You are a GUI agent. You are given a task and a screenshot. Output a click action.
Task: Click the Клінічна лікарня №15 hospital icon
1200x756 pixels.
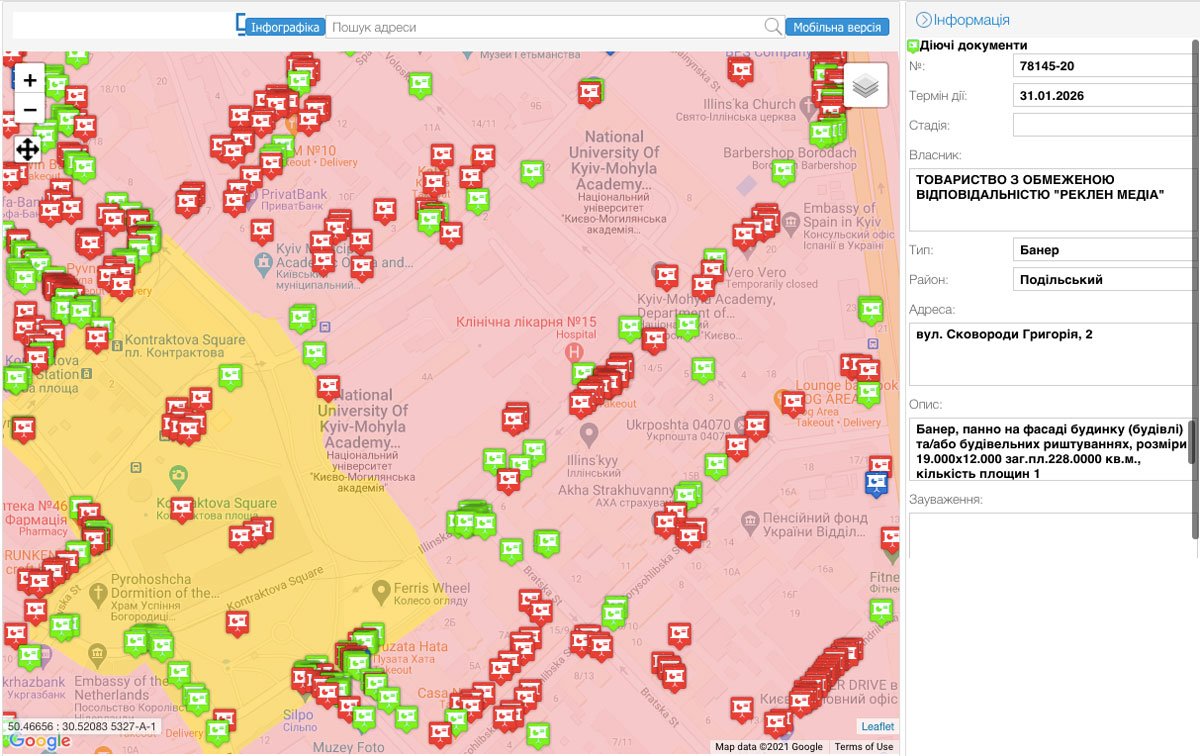[573, 353]
